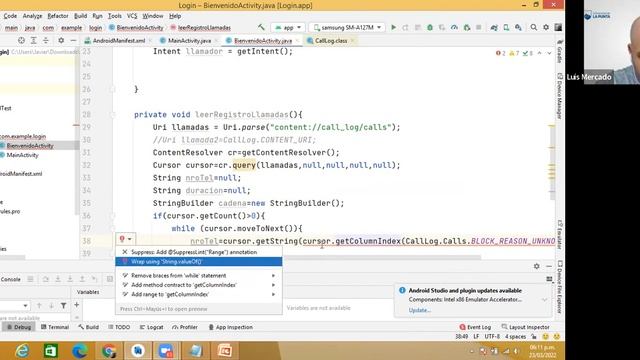Open the Tools menu
The height and width of the screenshot is (360, 640).
tap(115, 16)
